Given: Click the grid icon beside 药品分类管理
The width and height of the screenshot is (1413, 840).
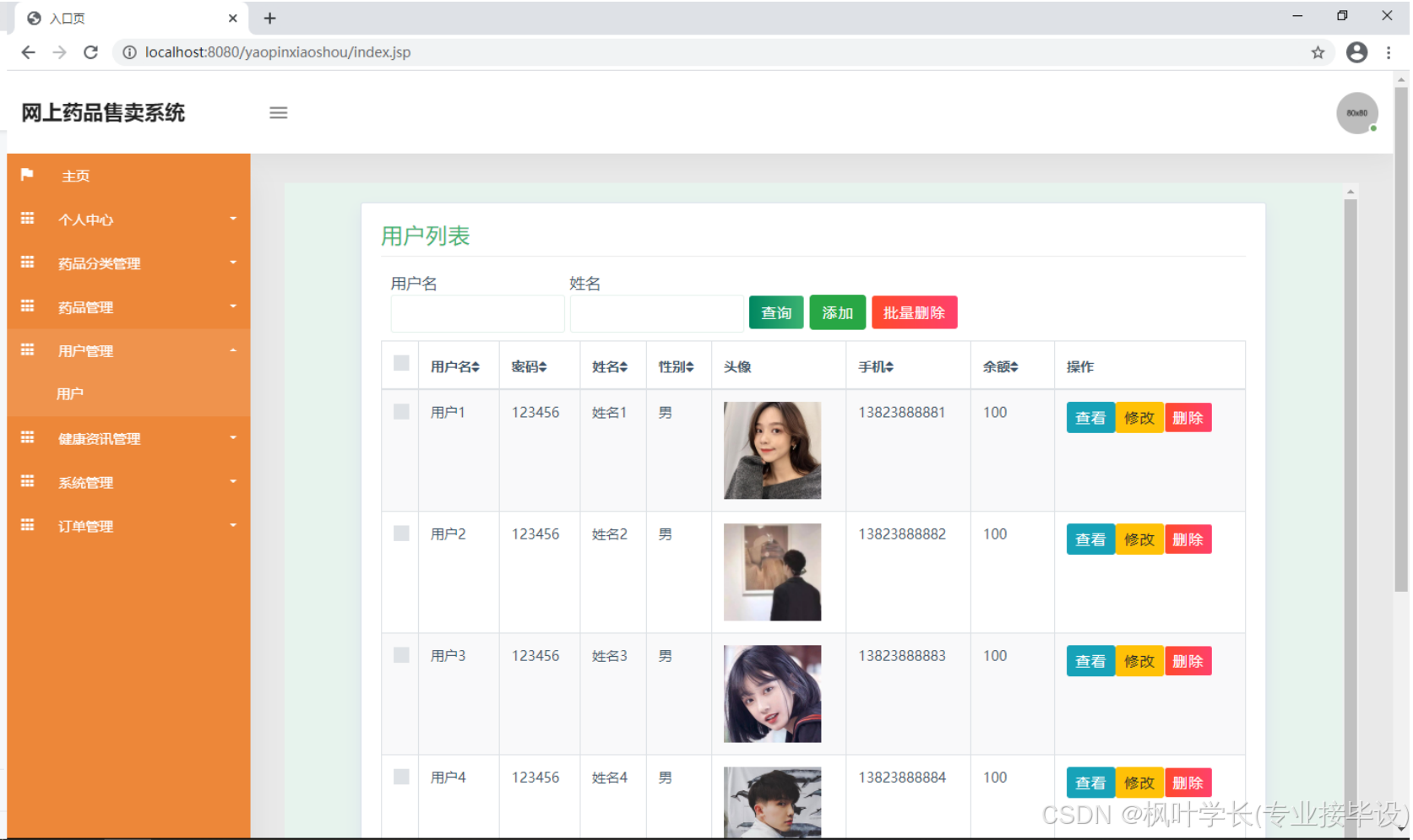Looking at the screenshot, I should tap(27, 263).
